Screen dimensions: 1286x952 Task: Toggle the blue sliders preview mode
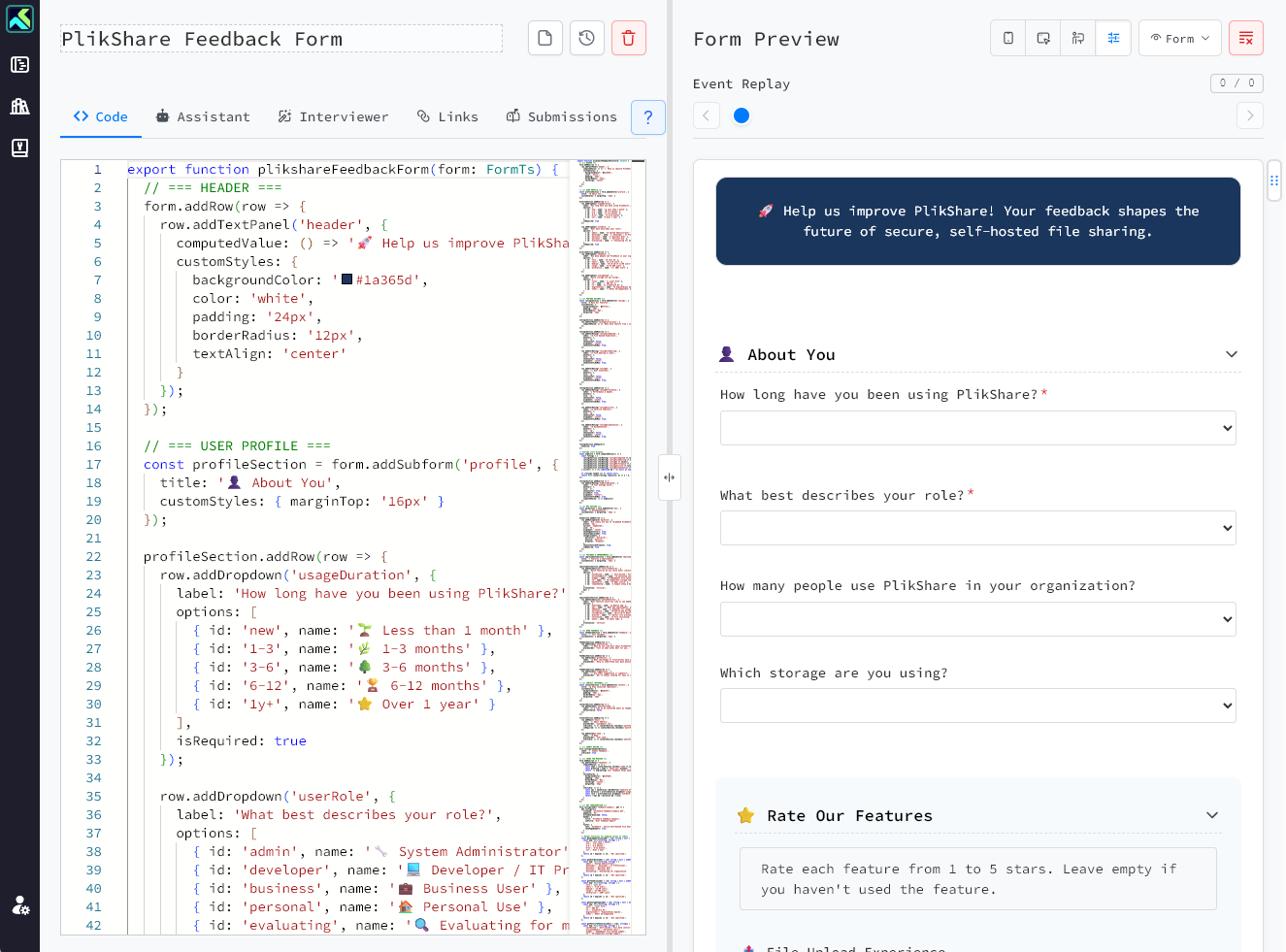1113,38
